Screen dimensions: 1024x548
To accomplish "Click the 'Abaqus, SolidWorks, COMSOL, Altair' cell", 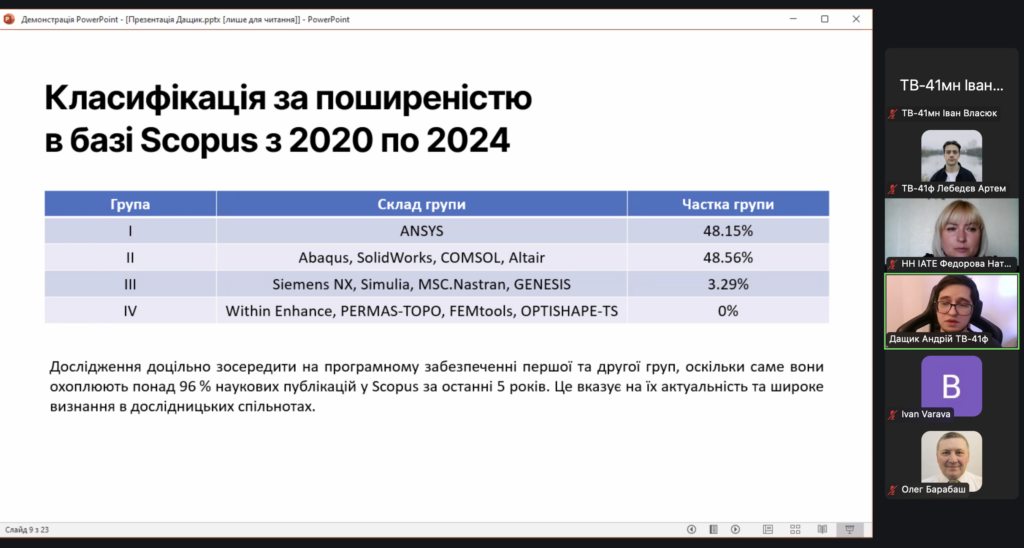I will (x=421, y=257).
